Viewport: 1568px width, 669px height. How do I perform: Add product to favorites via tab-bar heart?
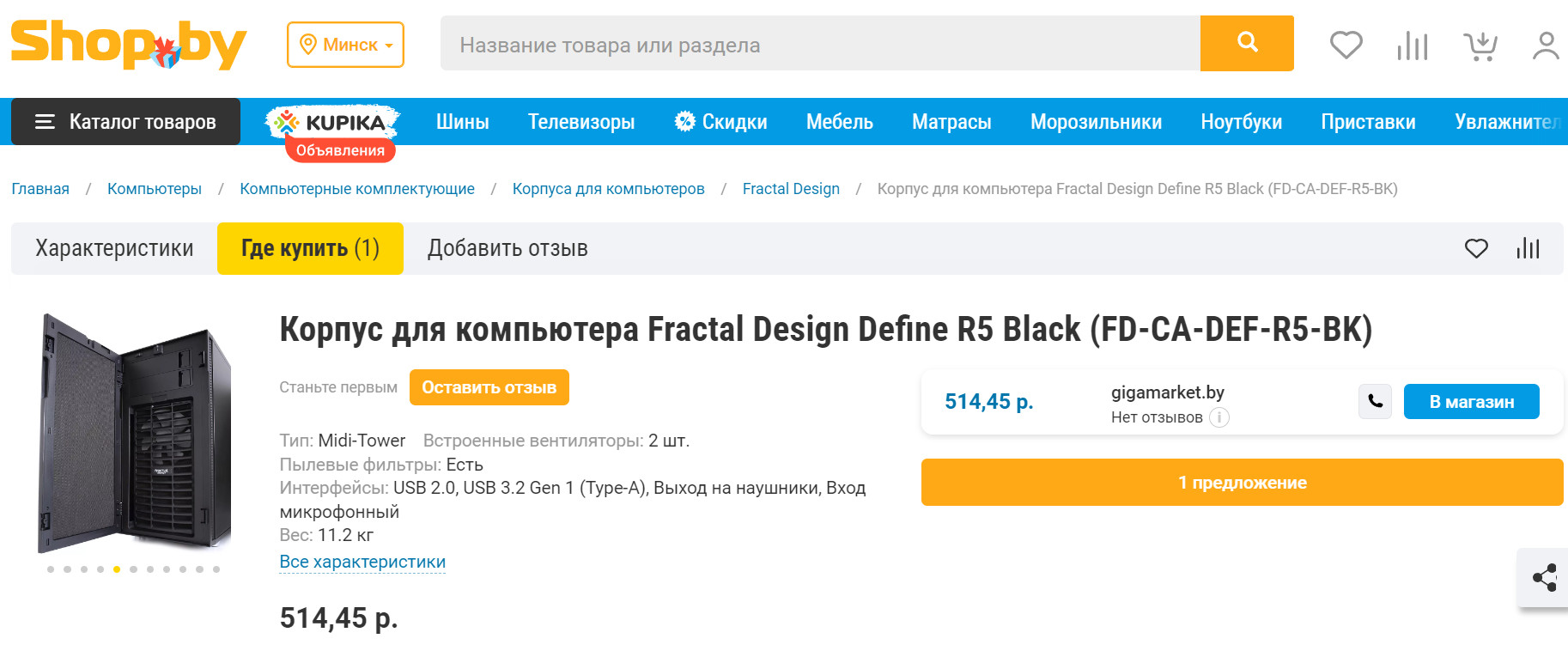click(1476, 249)
